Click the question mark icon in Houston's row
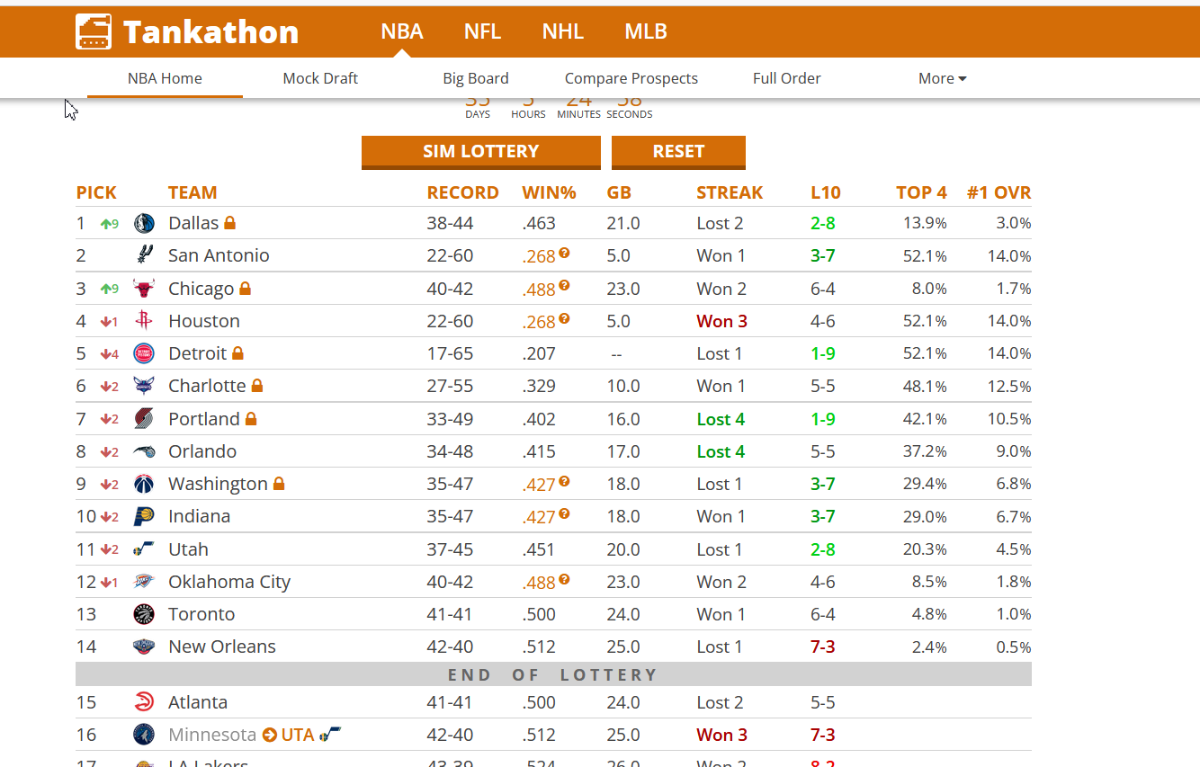This screenshot has width=1200, height=767. (565, 318)
